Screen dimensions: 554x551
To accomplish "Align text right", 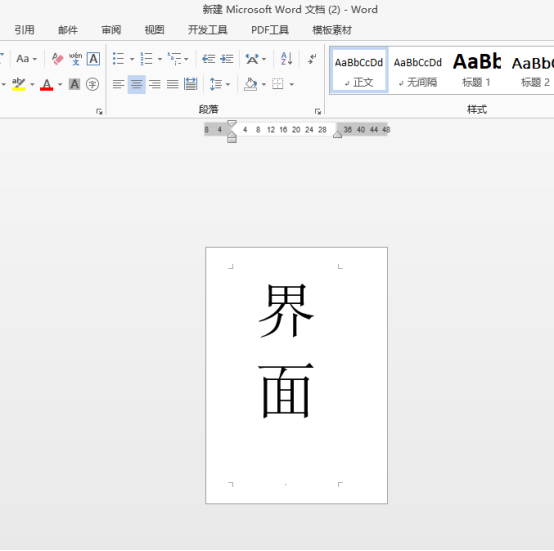I will pyautogui.click(x=154, y=84).
